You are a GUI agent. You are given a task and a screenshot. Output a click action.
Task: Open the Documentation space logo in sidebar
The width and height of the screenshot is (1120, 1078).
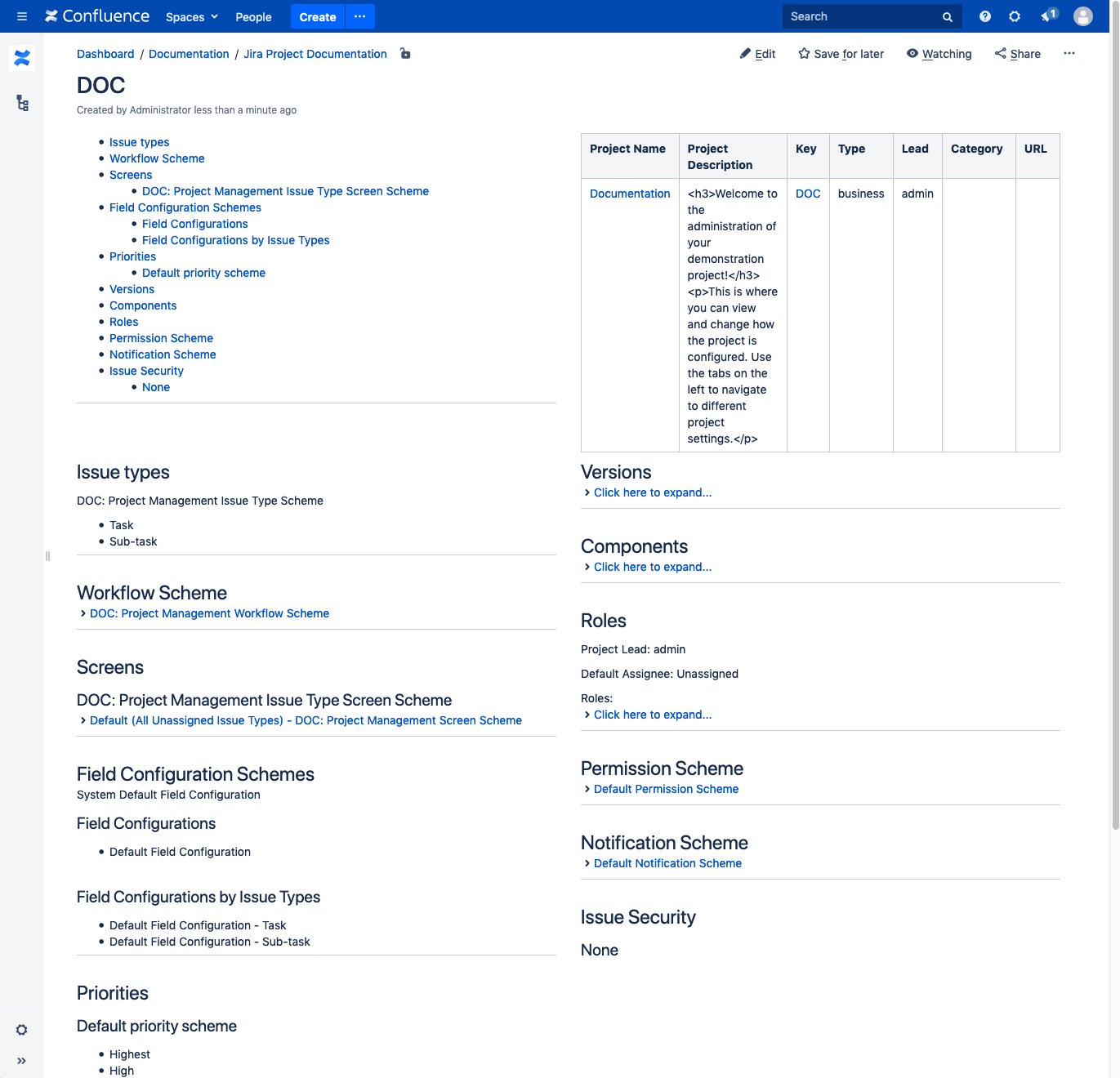point(22,58)
